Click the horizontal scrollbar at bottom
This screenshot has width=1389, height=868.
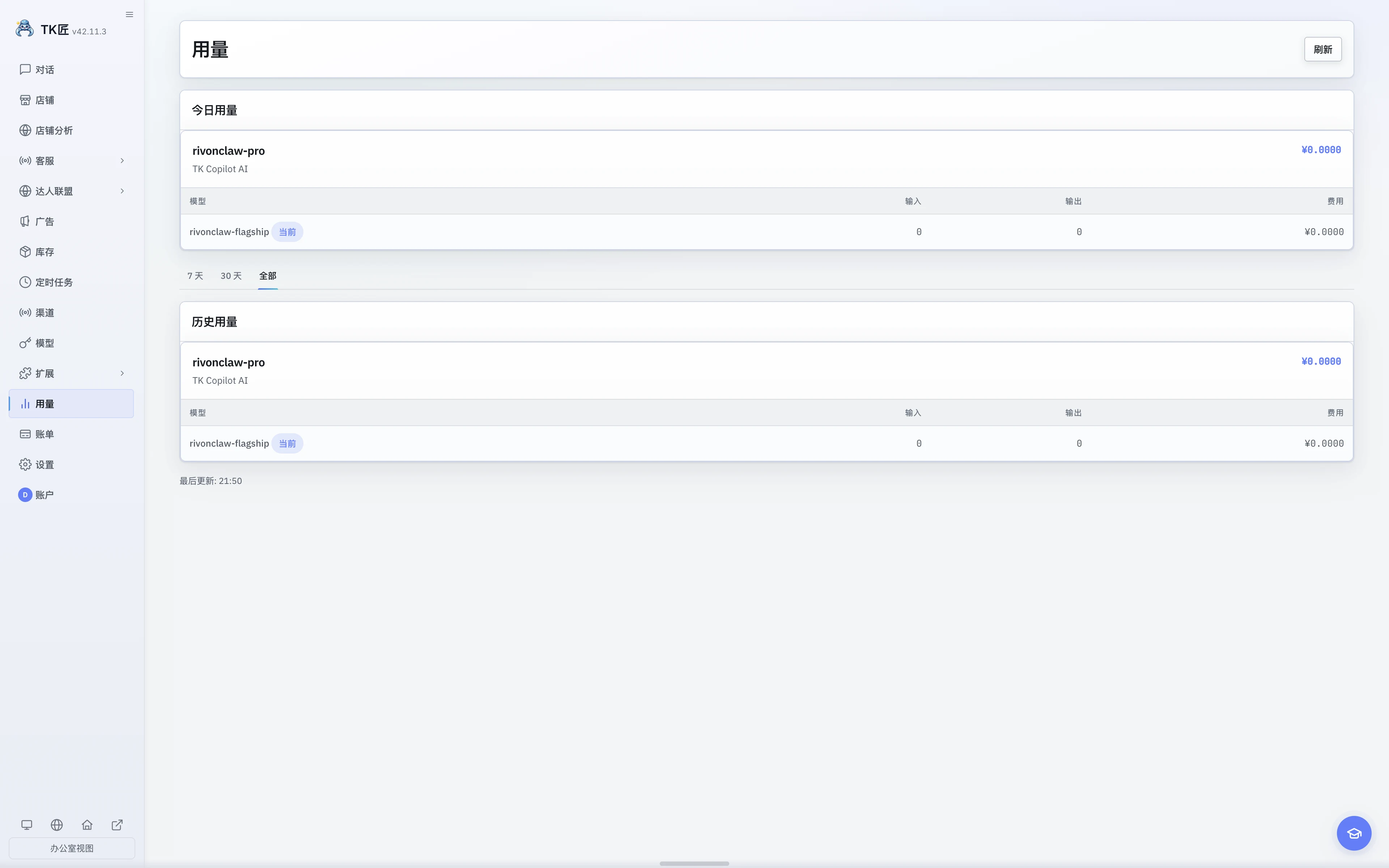pyautogui.click(x=694, y=863)
